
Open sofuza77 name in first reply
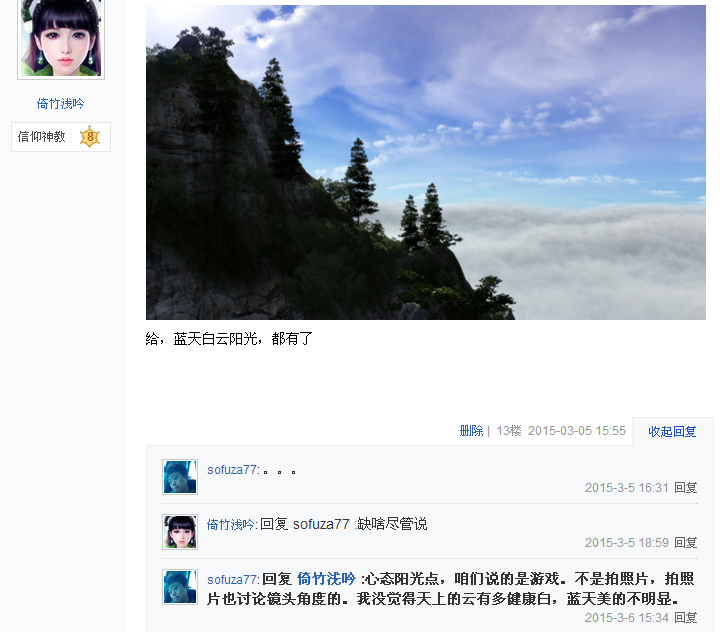tap(232, 469)
